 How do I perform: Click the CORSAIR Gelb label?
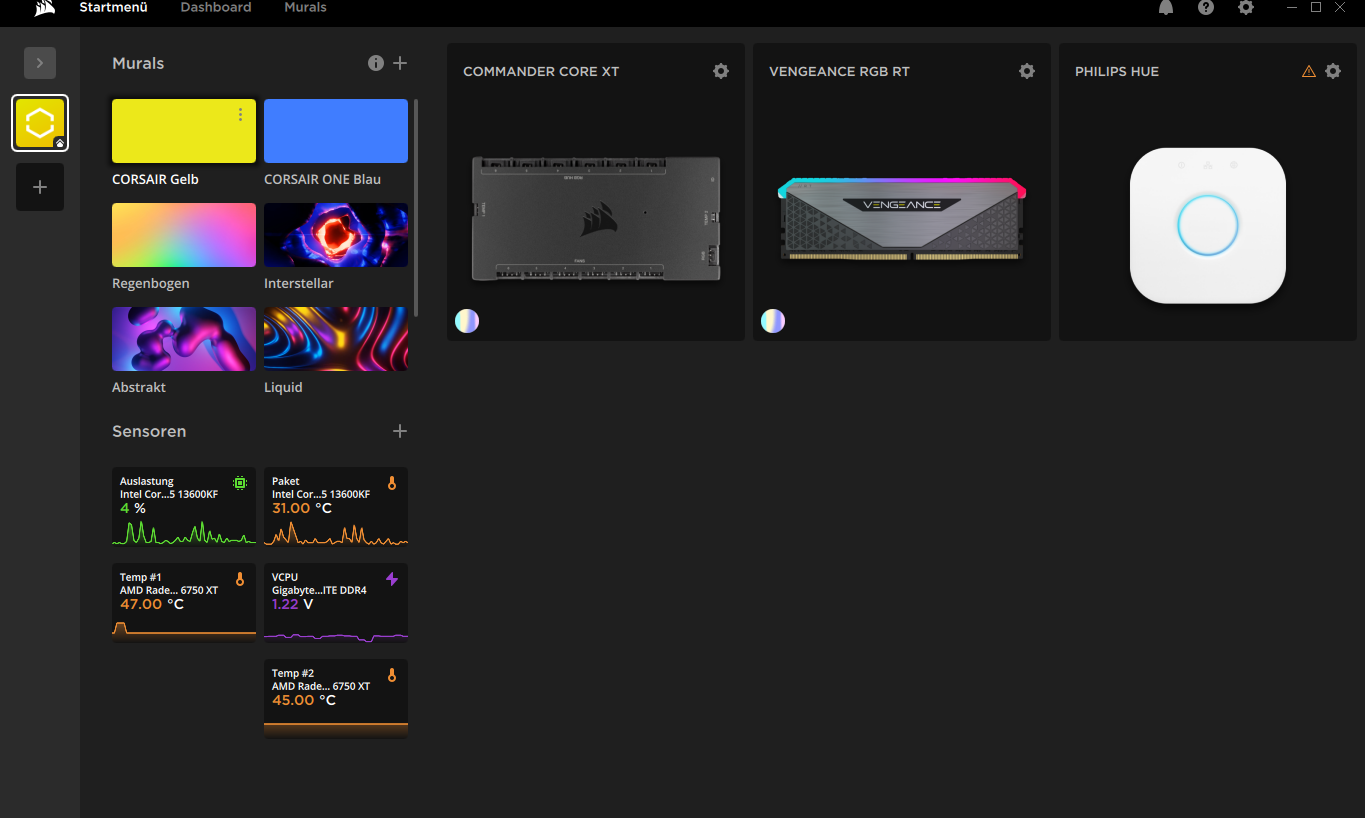tap(155, 179)
